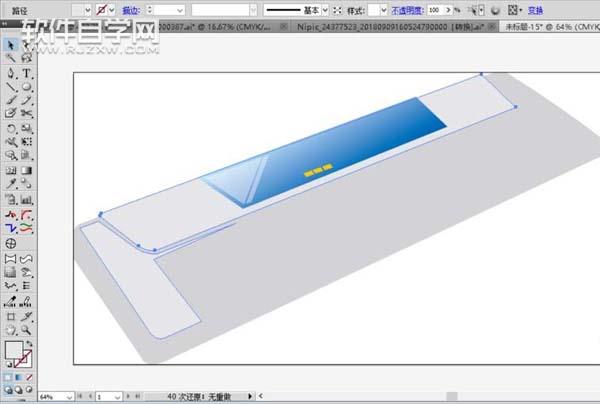Select the Rotate tool

coord(10,128)
